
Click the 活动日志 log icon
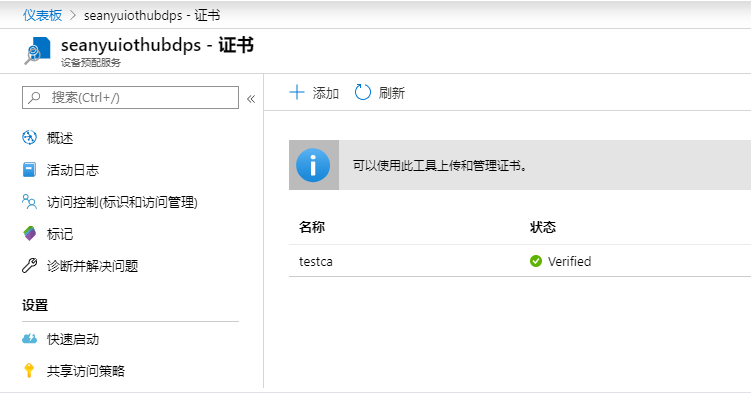29,170
